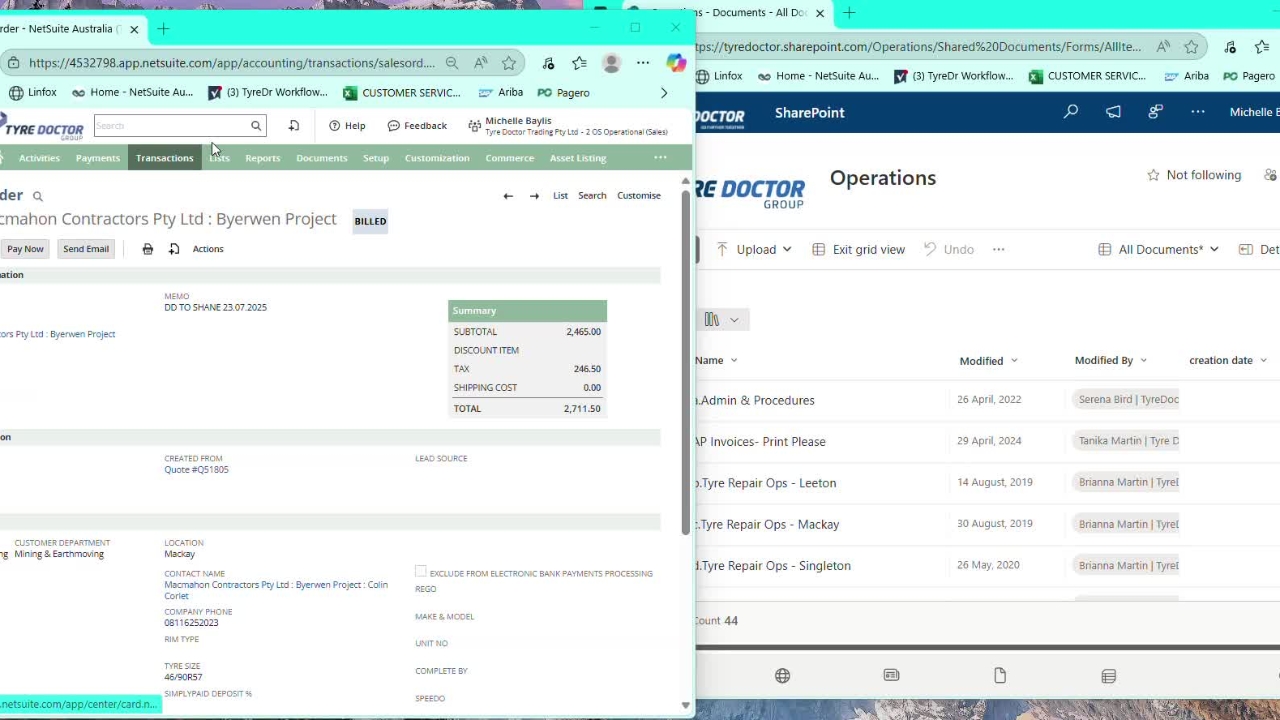This screenshot has height=720, width=1280.
Task: Click the Pay Now button
Action: (25, 249)
